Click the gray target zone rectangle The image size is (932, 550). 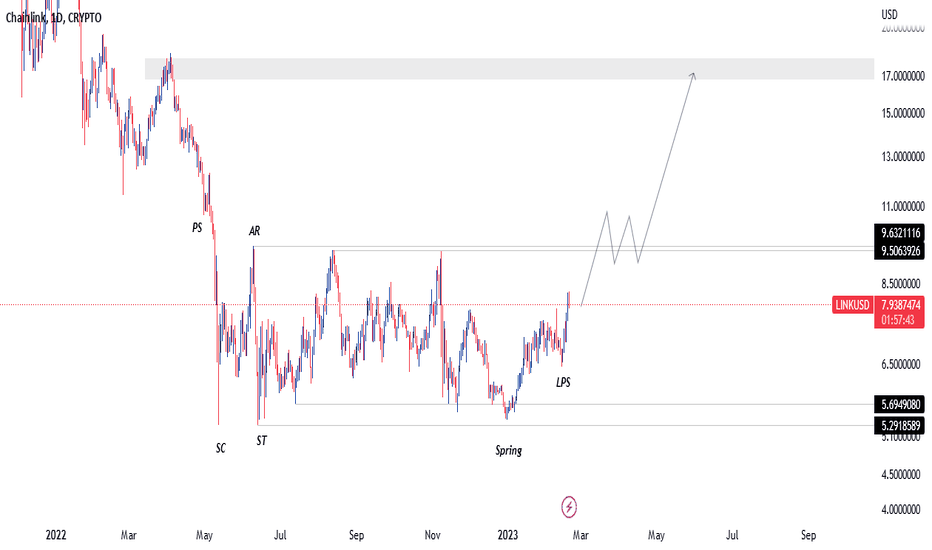[x=509, y=69]
